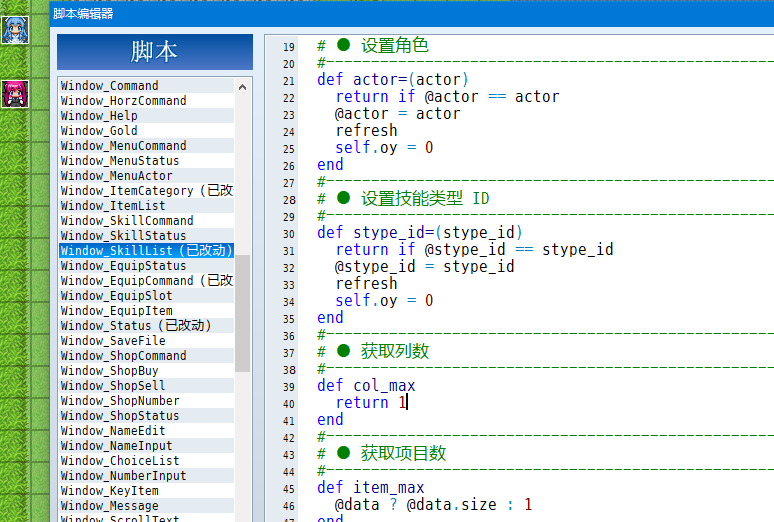Viewport: 774px width, 522px height.
Task: Click the '@data ? @data.size : 1' line
Action: pos(433,505)
